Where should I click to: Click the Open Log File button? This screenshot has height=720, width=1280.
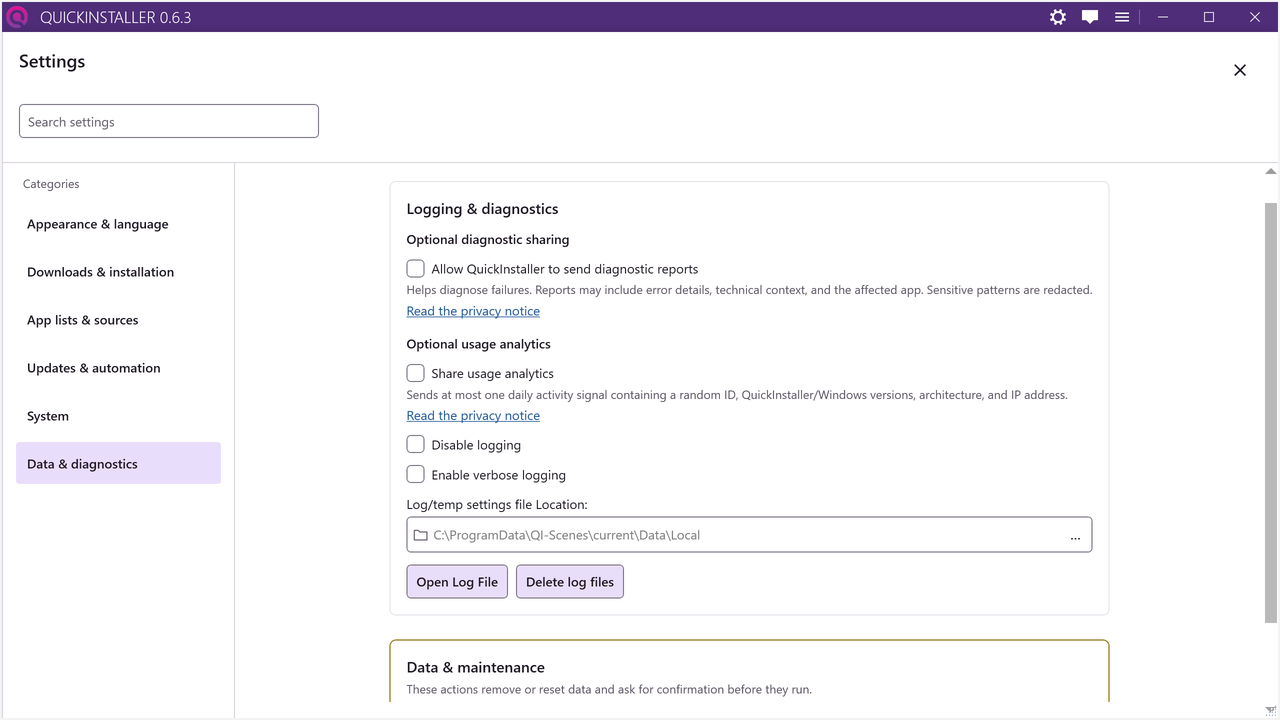(x=457, y=582)
